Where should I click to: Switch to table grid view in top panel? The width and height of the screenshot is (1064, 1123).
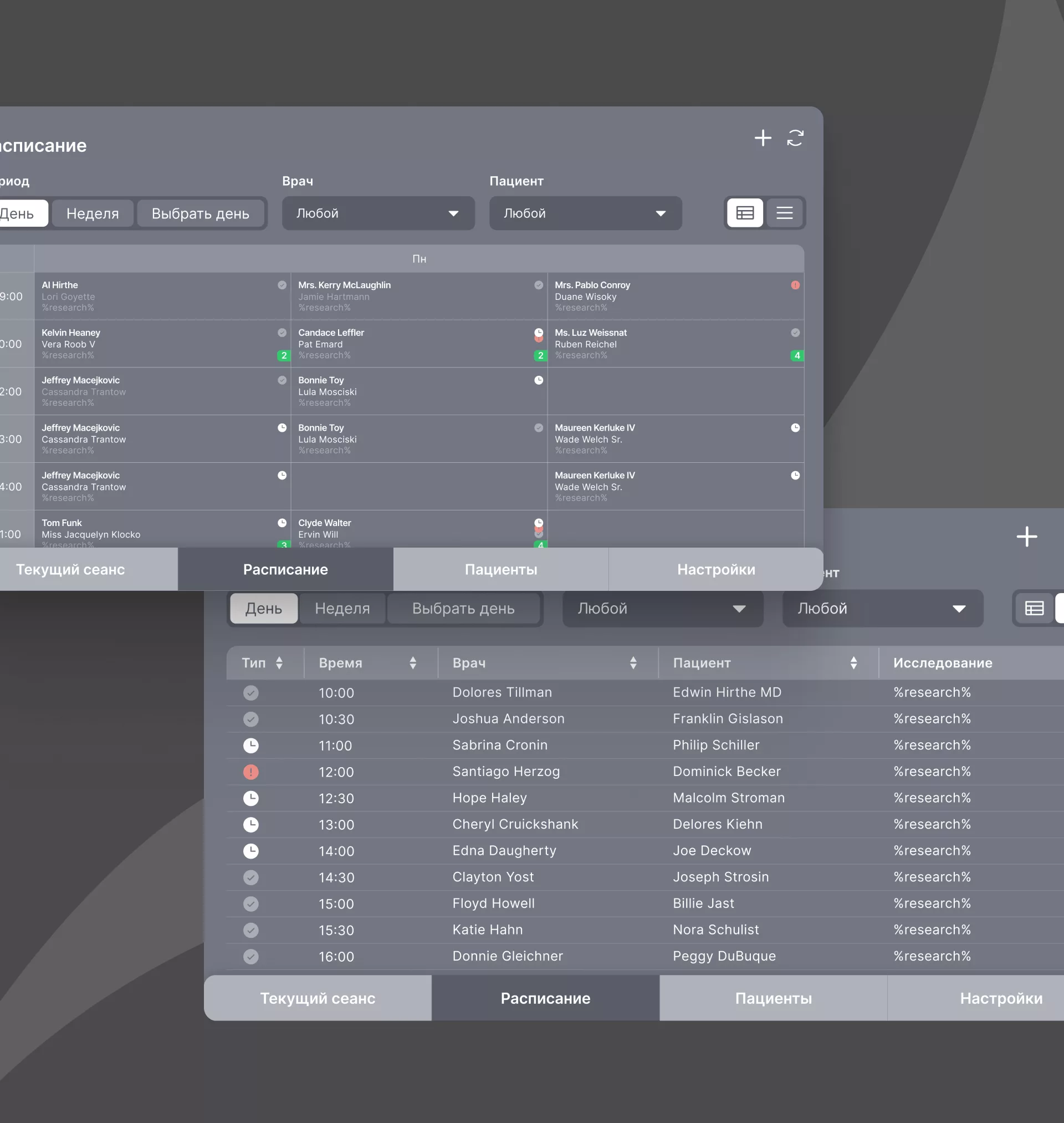pos(745,213)
